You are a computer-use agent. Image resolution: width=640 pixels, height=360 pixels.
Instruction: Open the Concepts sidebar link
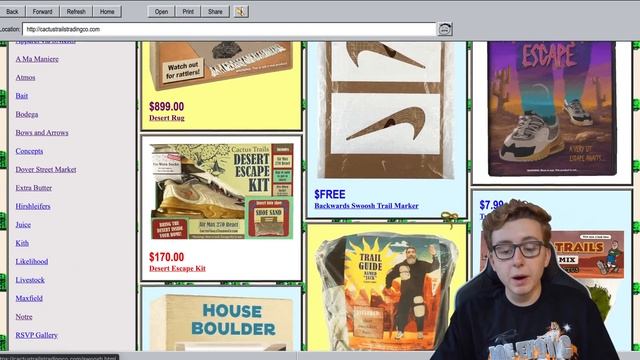[29, 151]
